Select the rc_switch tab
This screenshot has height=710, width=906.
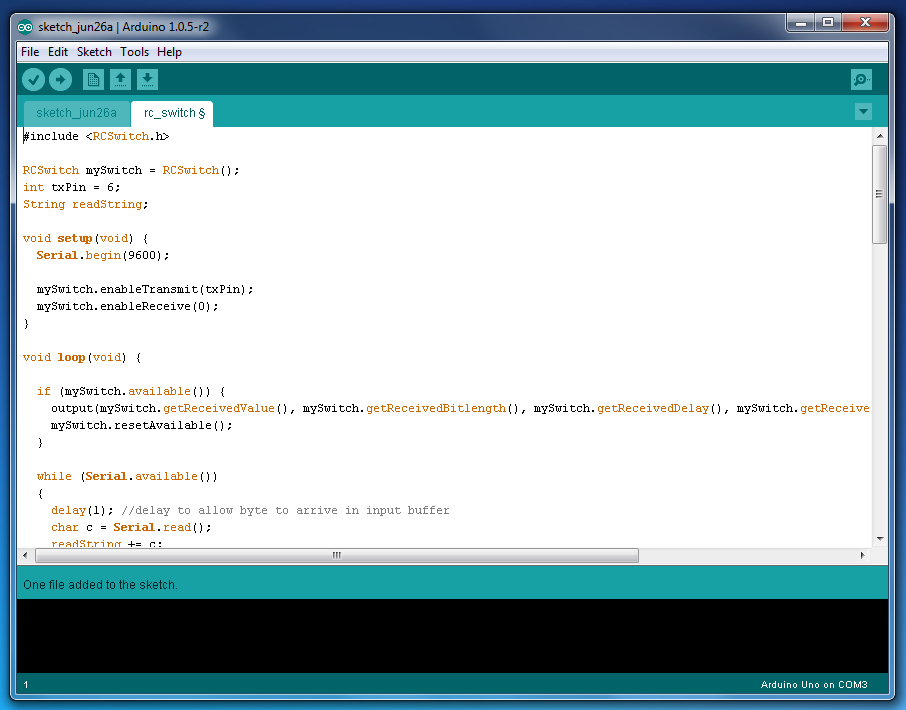click(x=172, y=113)
